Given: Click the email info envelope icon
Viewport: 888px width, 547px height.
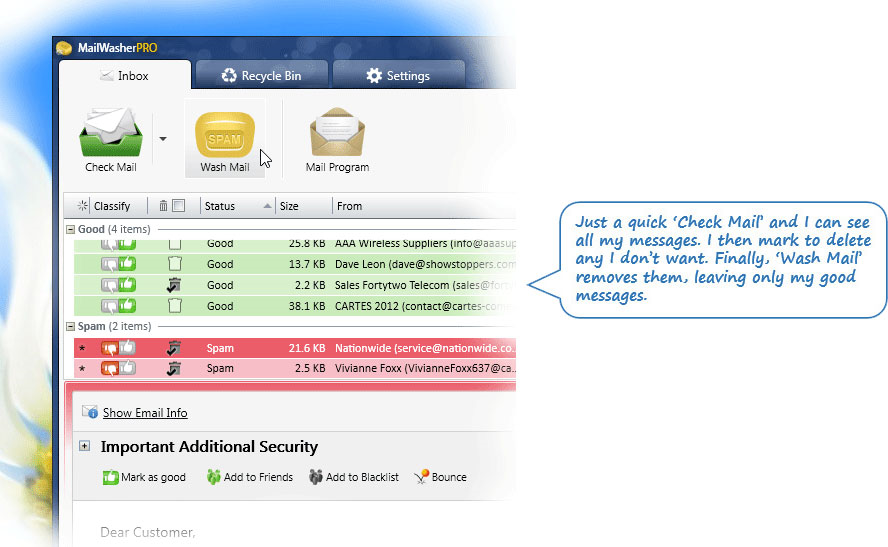Looking at the screenshot, I should [x=89, y=412].
